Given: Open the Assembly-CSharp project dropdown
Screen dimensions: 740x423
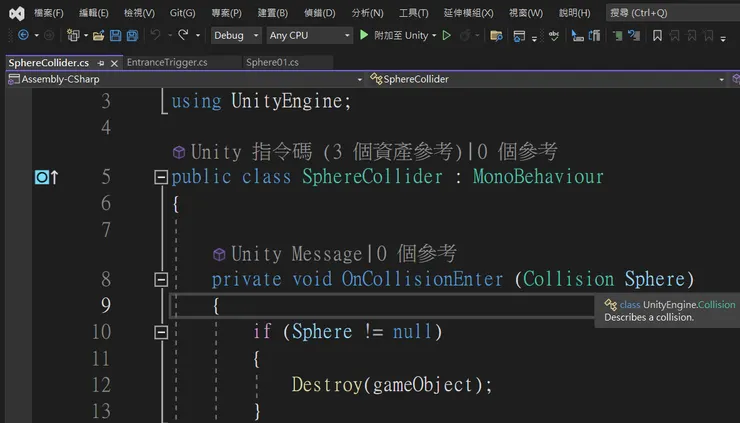Looking at the screenshot, I should (x=185, y=79).
